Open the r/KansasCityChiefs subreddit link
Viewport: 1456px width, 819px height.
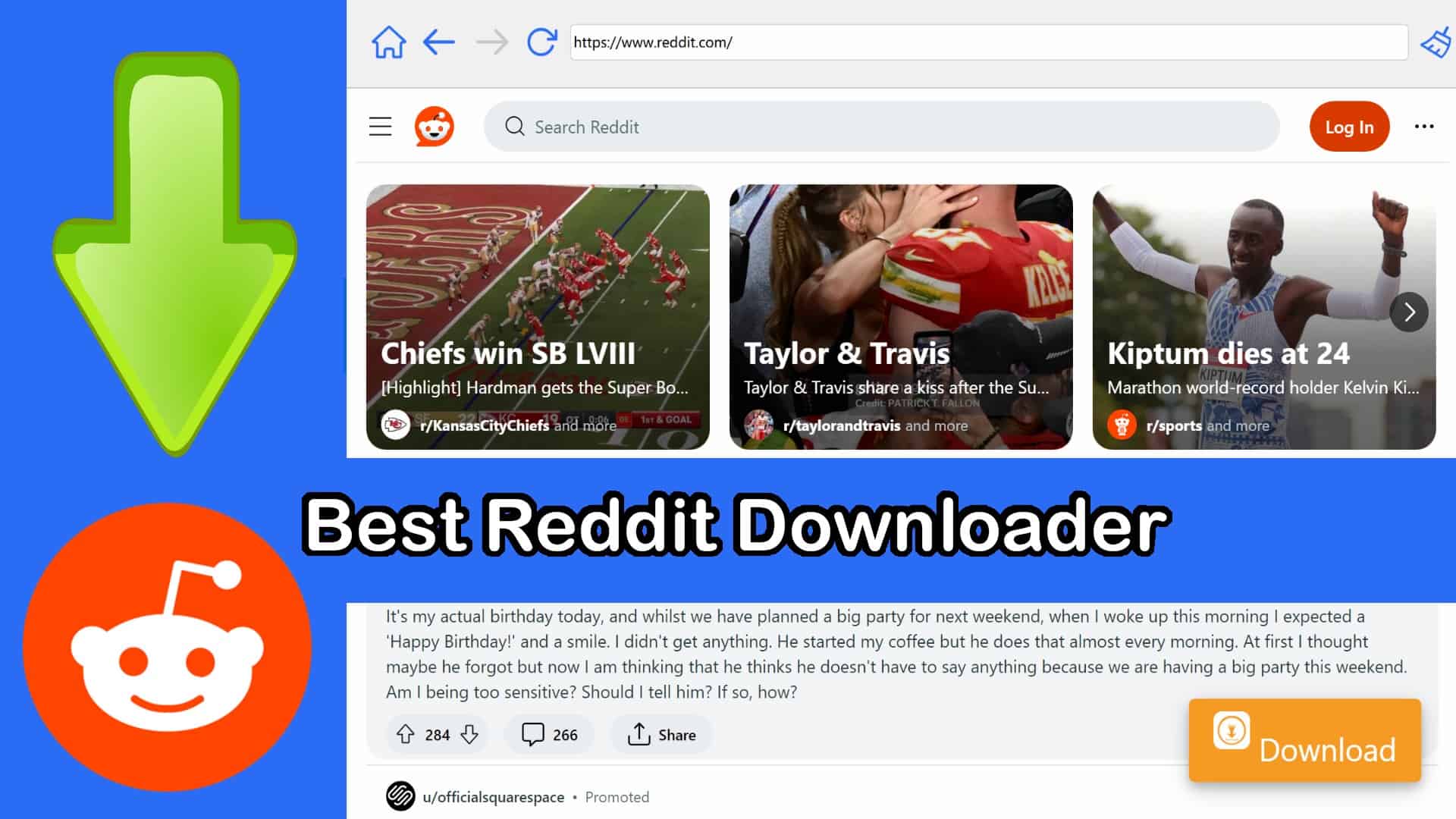click(484, 425)
